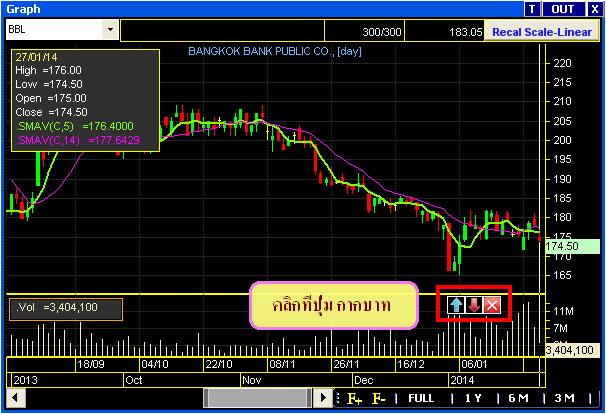This screenshot has width=606, height=414.
Task: Click the scrollbar right arrow
Action: [x=323, y=398]
